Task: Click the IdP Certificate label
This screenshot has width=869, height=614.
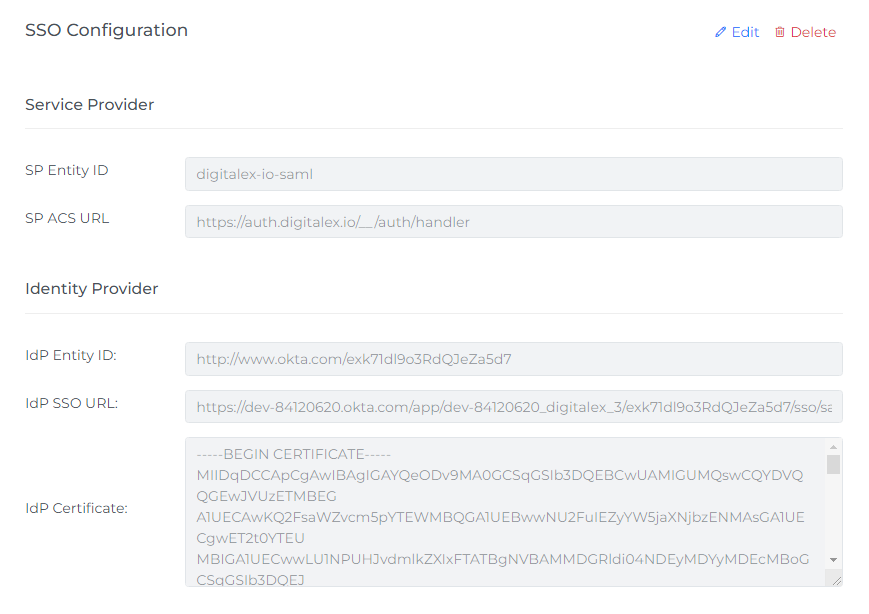Action: 76,508
